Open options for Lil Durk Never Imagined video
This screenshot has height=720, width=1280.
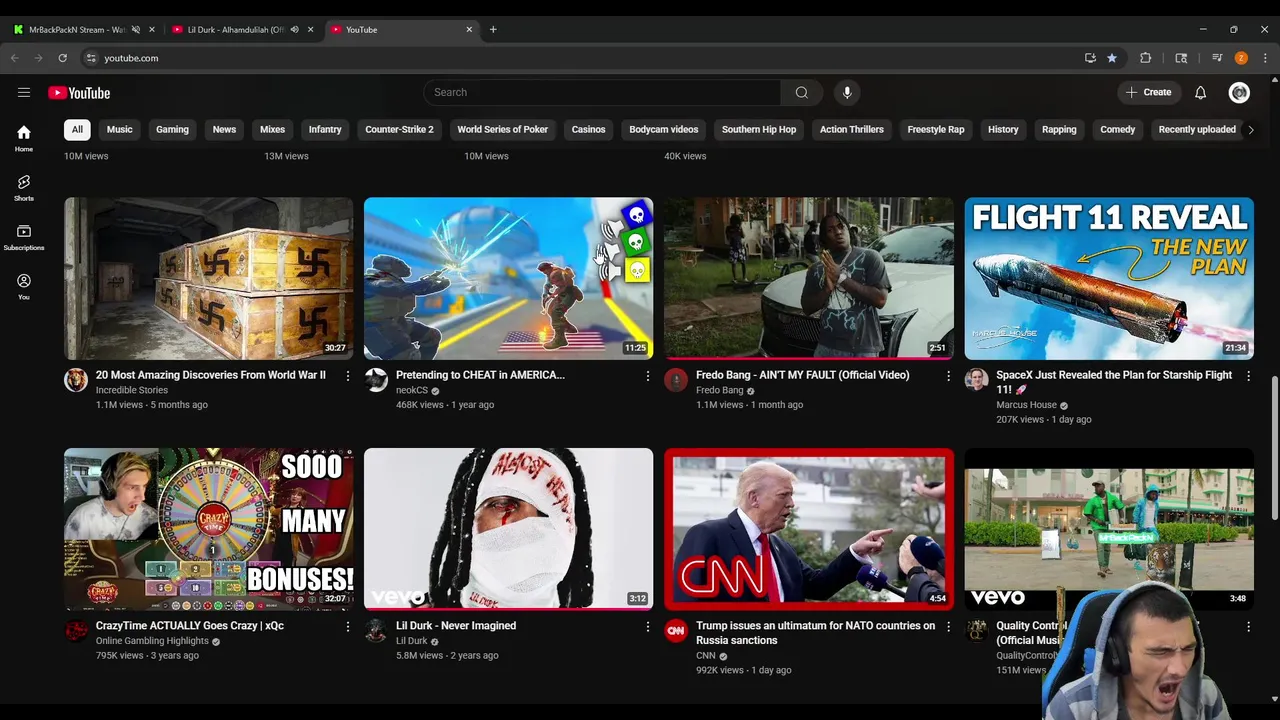coord(648,627)
